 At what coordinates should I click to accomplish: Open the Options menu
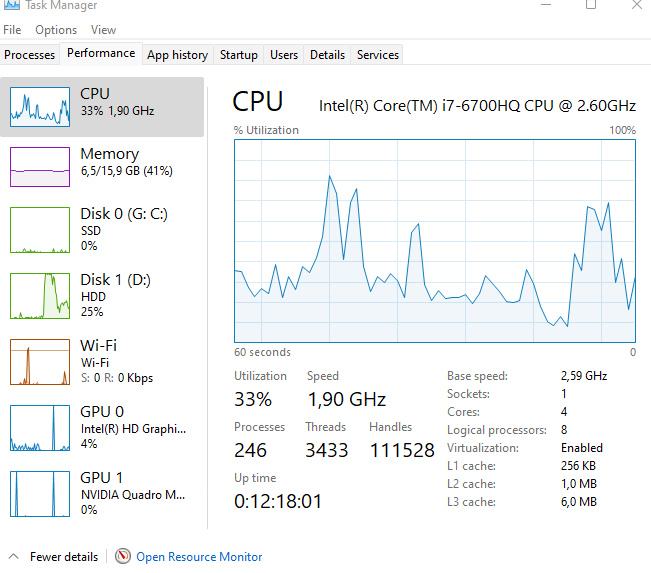click(56, 30)
